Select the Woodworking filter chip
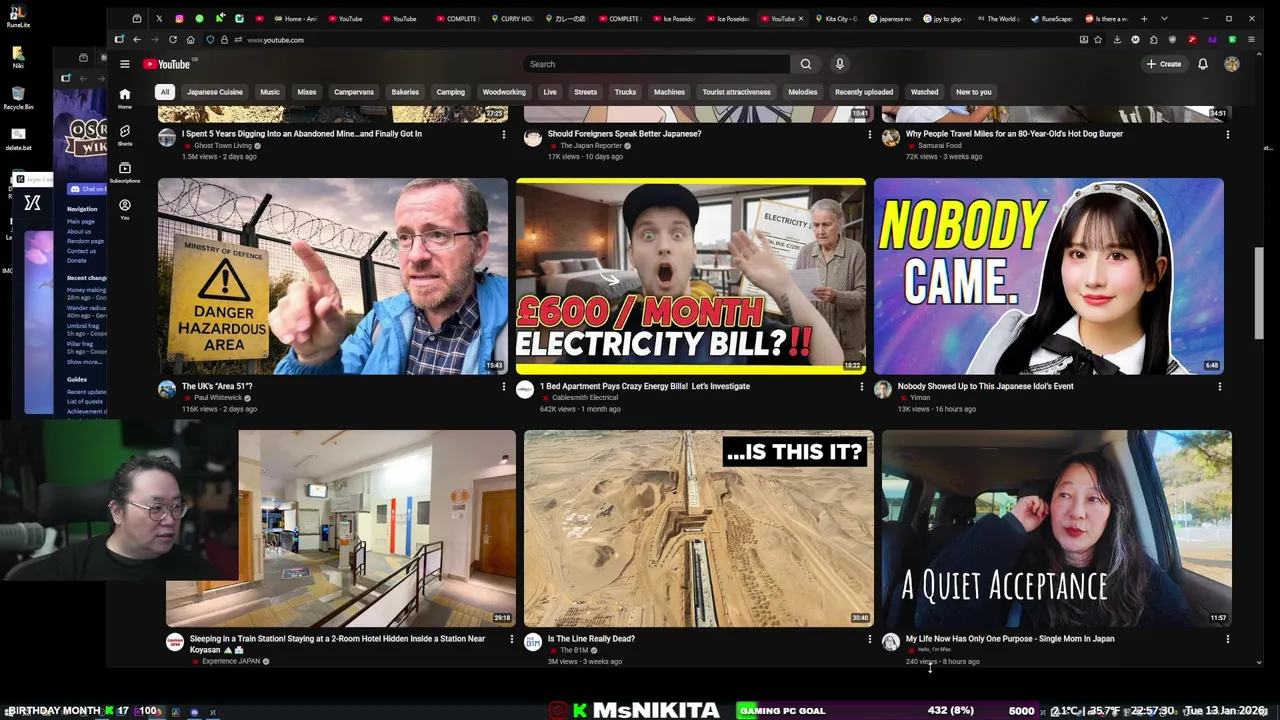Viewport: 1280px width, 720px height. [x=504, y=92]
